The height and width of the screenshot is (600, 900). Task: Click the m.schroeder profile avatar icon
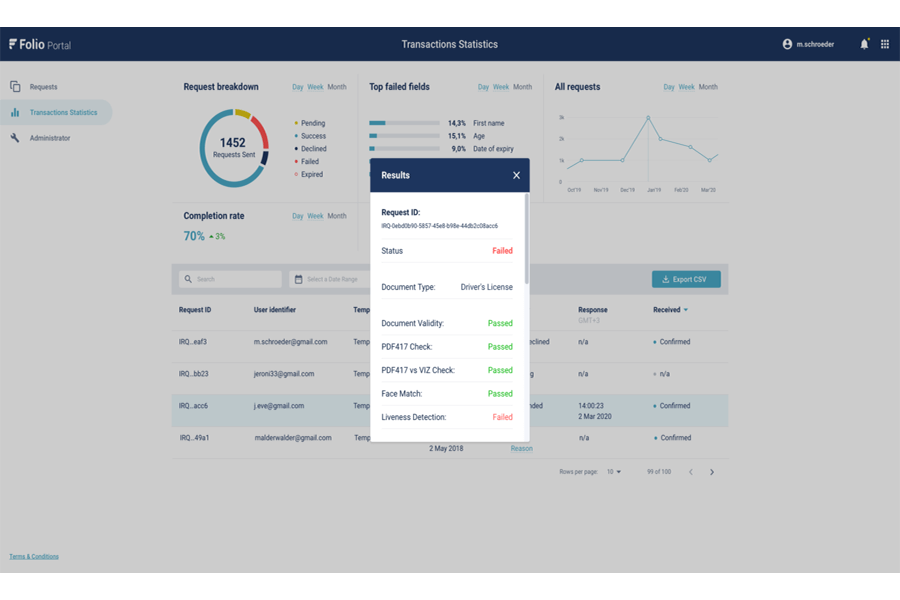tap(790, 43)
